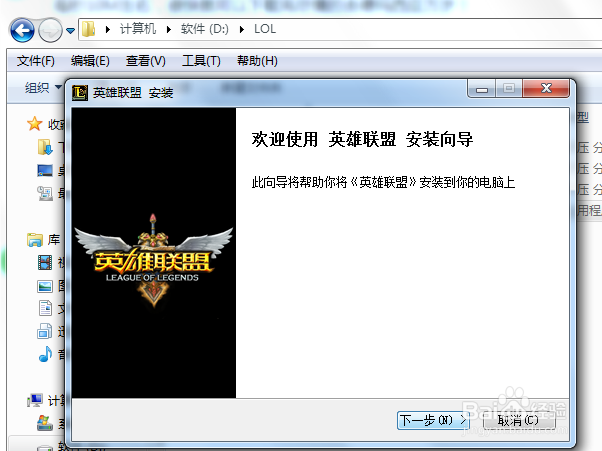The height and width of the screenshot is (451, 602).
Task: Click the system drive icon under Computer
Action: tap(45, 423)
